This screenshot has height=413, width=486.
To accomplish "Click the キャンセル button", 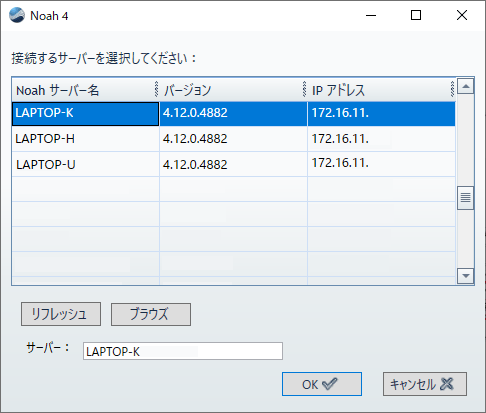I will [425, 384].
